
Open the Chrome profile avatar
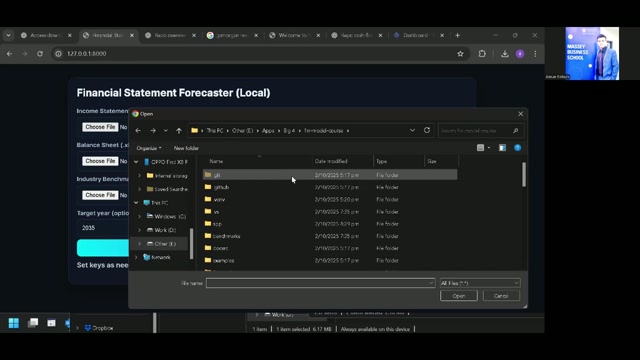click(x=520, y=53)
